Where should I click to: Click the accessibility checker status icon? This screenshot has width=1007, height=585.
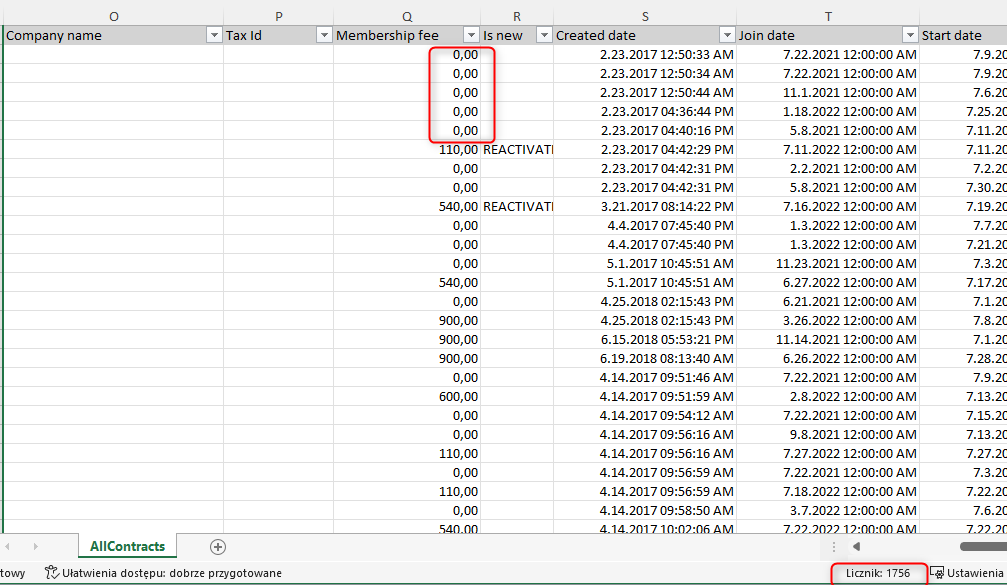52,573
